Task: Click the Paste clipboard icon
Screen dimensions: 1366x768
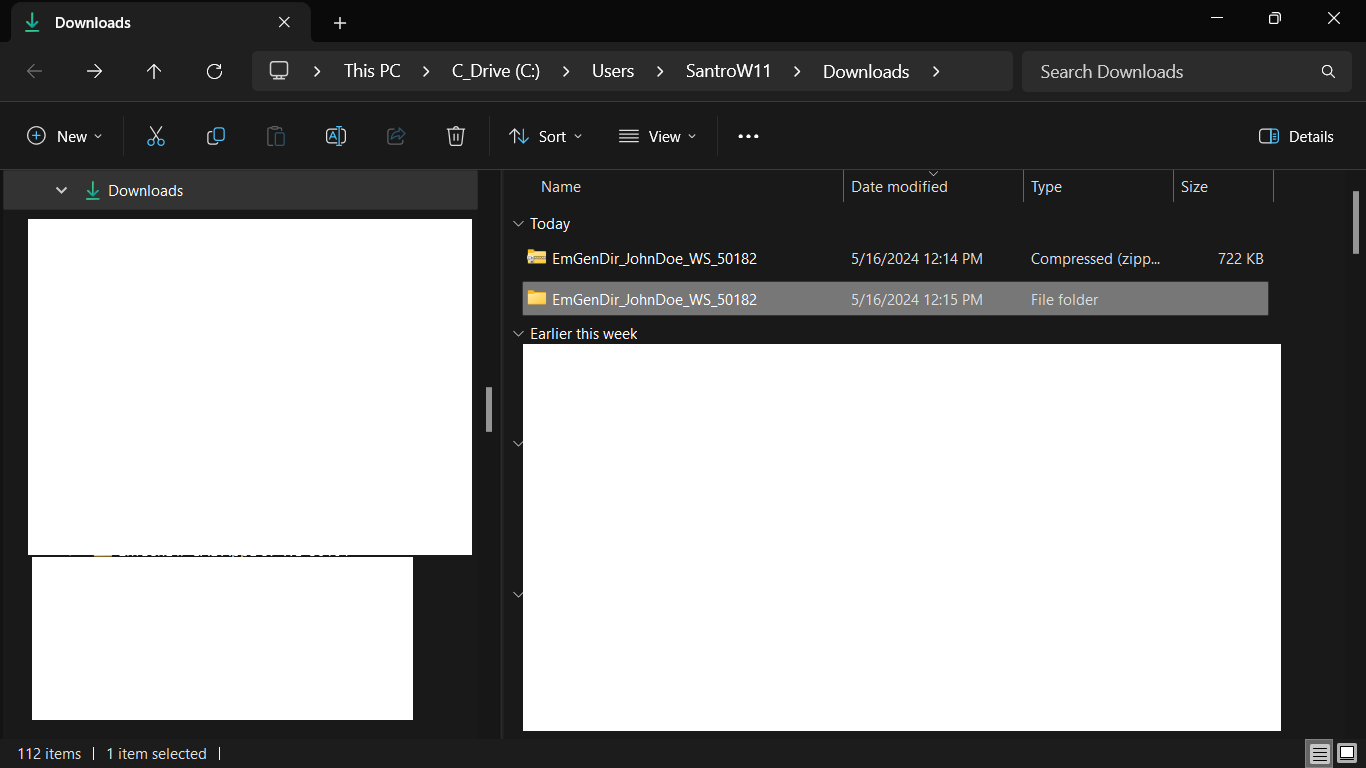Action: (x=276, y=136)
